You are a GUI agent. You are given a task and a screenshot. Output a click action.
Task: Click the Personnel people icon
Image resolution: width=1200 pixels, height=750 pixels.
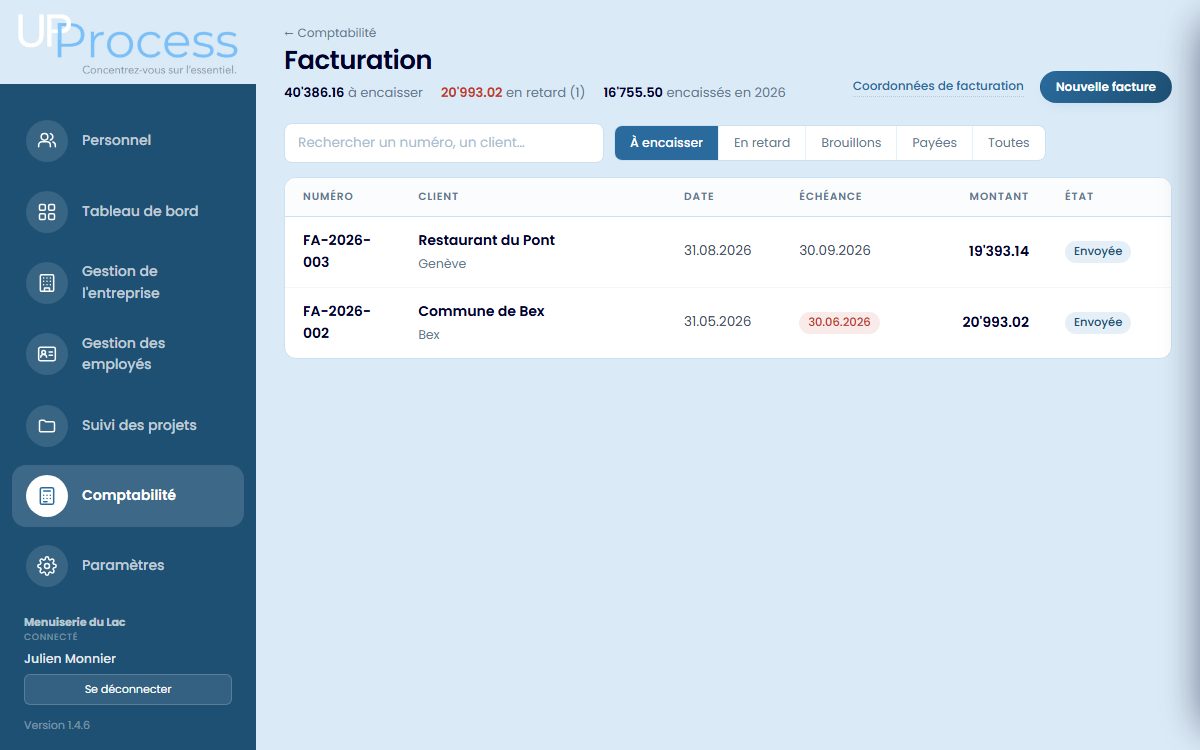47,140
